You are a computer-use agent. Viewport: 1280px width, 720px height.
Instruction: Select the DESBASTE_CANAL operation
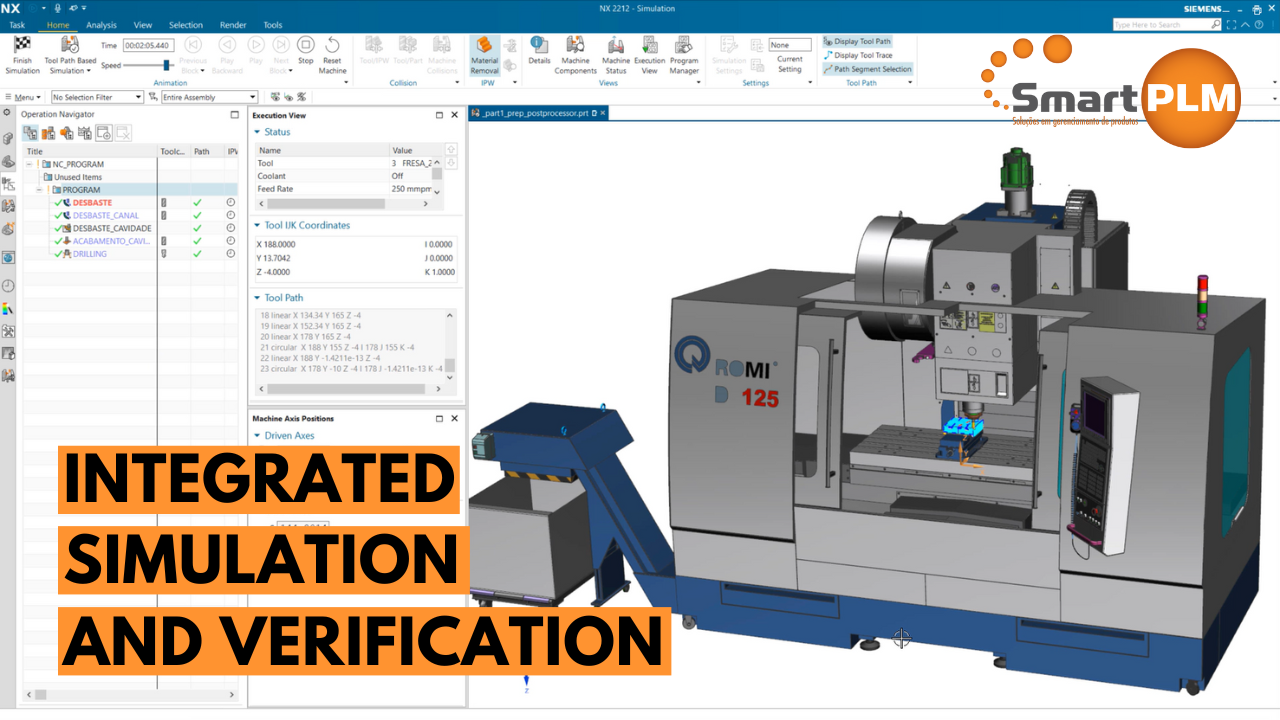tap(105, 215)
